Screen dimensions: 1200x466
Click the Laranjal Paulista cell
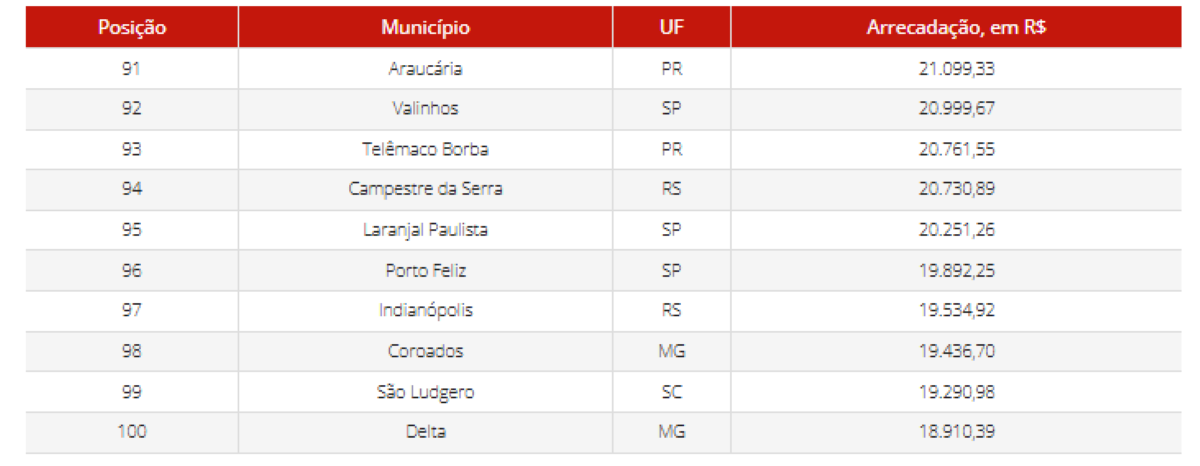click(425, 230)
